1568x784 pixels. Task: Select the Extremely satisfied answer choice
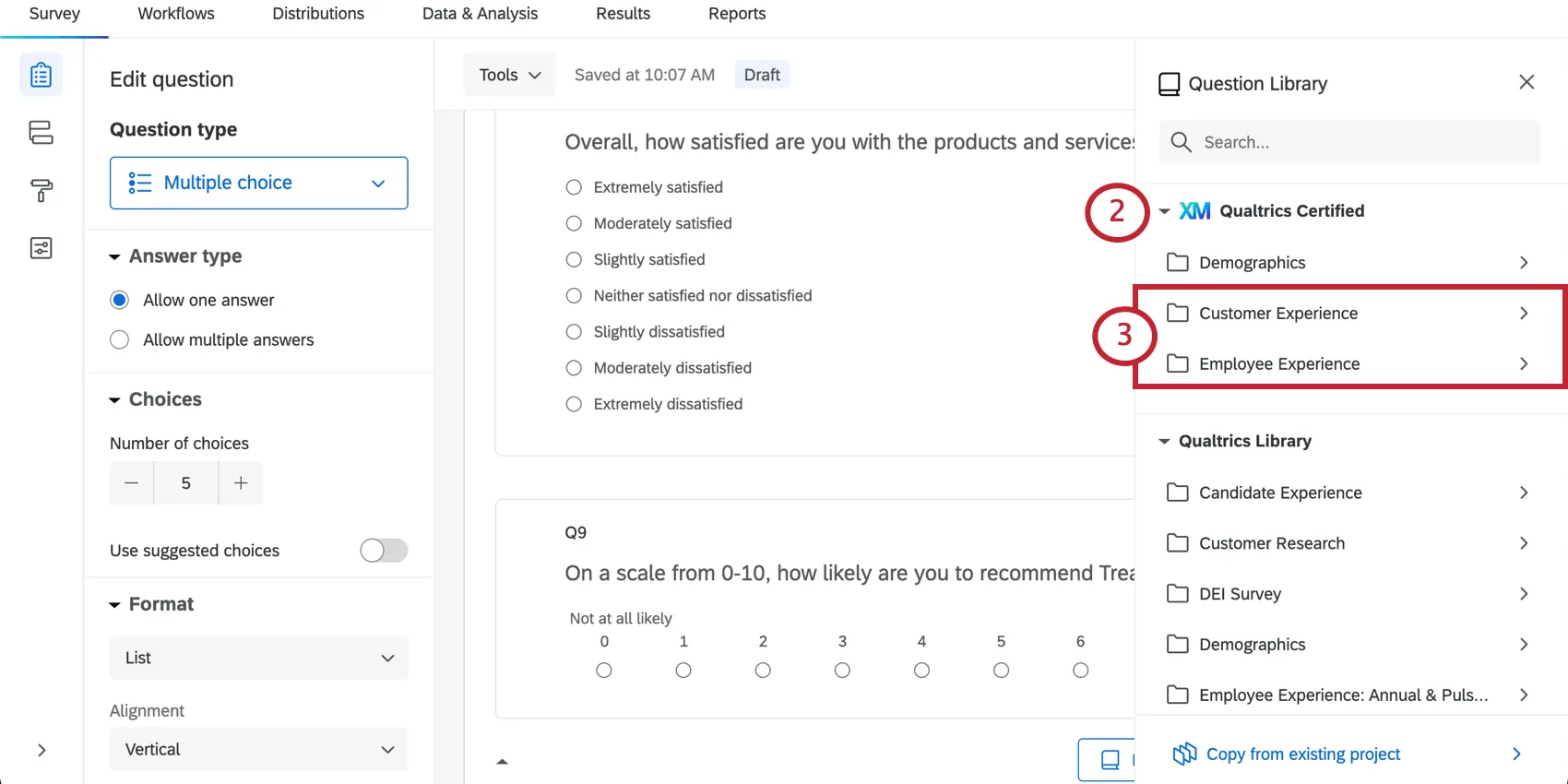click(x=574, y=187)
